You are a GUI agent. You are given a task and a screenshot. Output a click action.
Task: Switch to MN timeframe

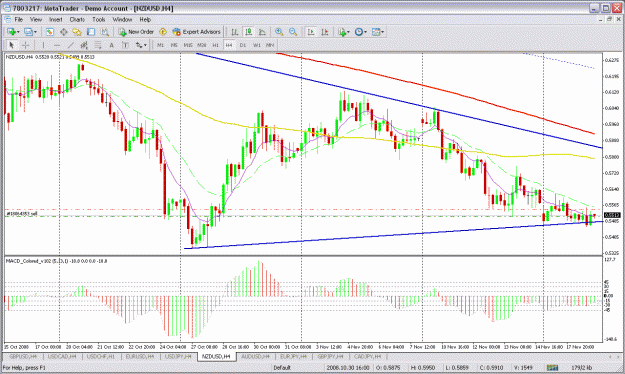point(270,45)
